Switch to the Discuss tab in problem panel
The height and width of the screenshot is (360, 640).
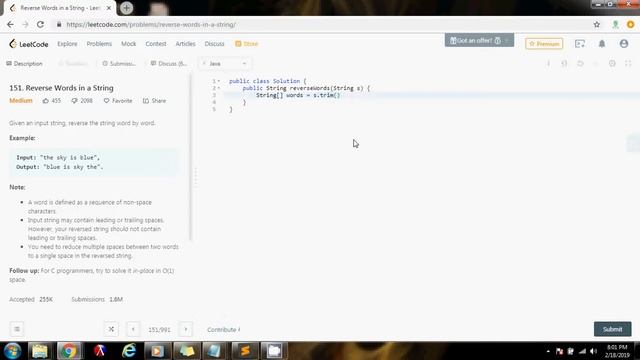pos(169,64)
